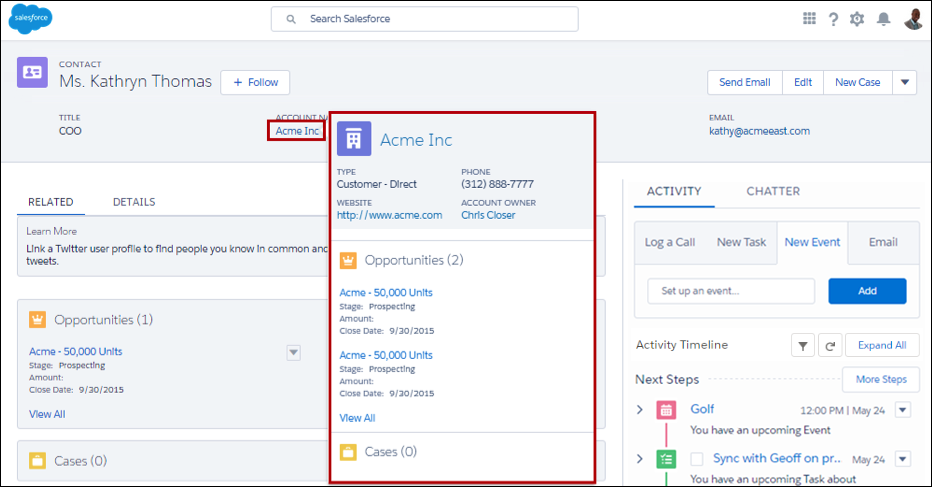This screenshot has width=932, height=487.
Task: Click the Opportunities crown icon in hover panel
Action: coord(348,260)
